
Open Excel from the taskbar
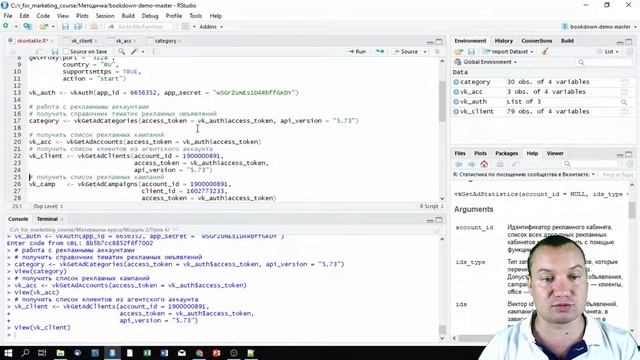[x=147, y=353]
